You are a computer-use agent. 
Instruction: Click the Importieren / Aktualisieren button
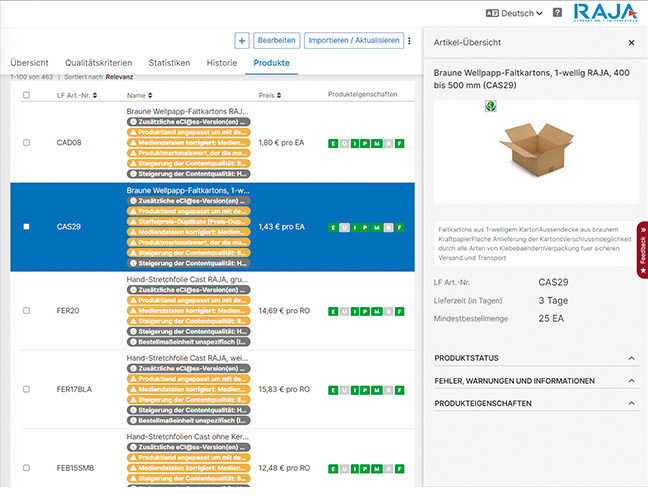point(354,40)
